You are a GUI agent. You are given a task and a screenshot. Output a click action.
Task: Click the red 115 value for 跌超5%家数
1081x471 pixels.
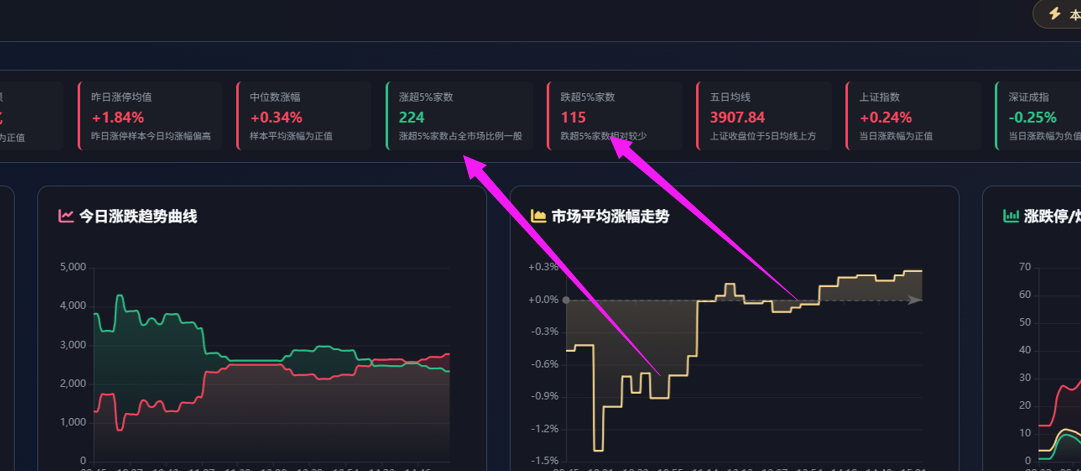click(x=573, y=117)
